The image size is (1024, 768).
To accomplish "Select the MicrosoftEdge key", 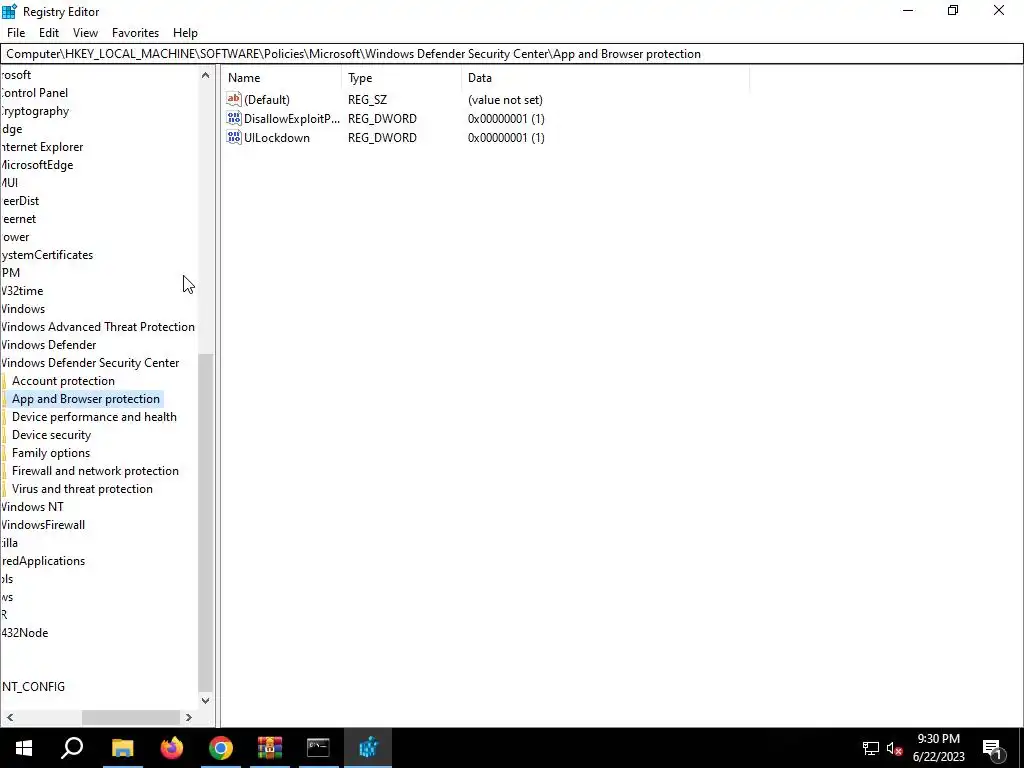I will click(x=37, y=165).
